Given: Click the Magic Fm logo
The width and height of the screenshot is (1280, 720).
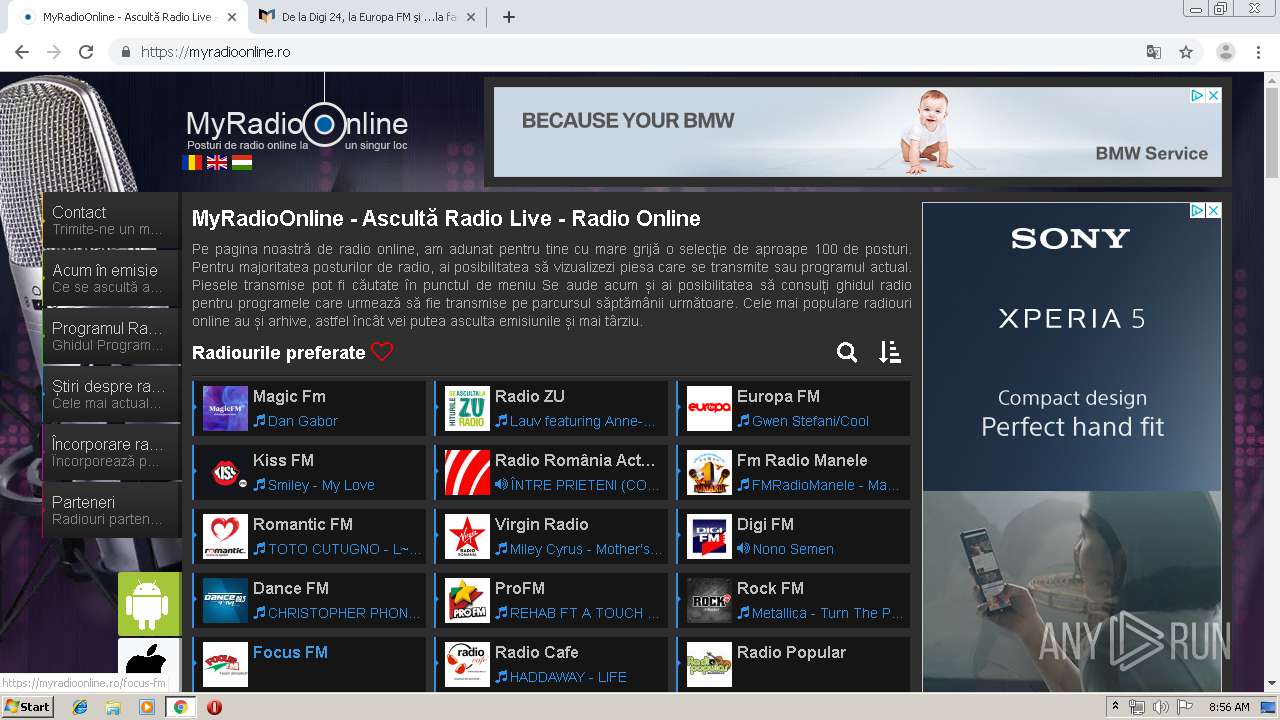Looking at the screenshot, I should (225, 409).
